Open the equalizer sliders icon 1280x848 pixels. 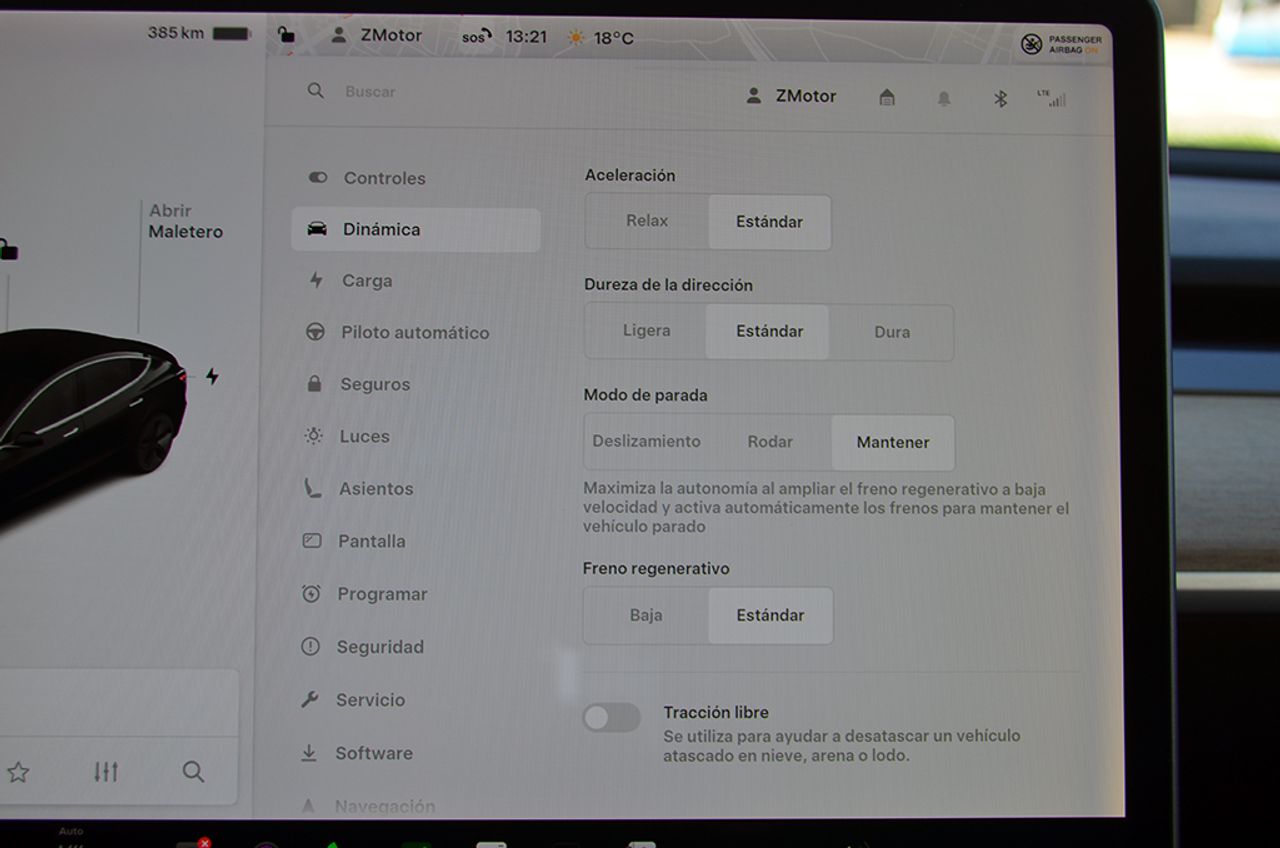(106, 772)
